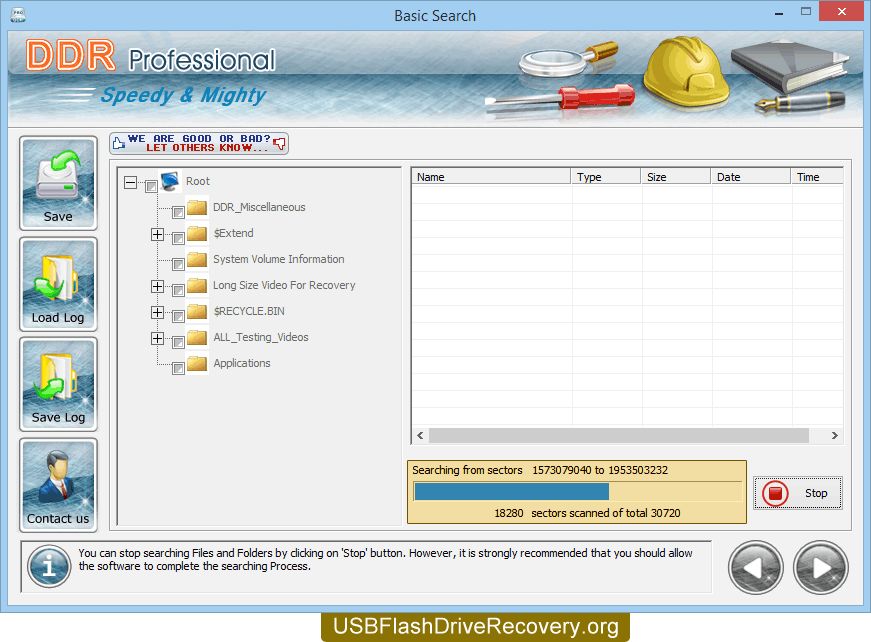Click the red Stop icon
The image size is (871, 642).
[775, 493]
